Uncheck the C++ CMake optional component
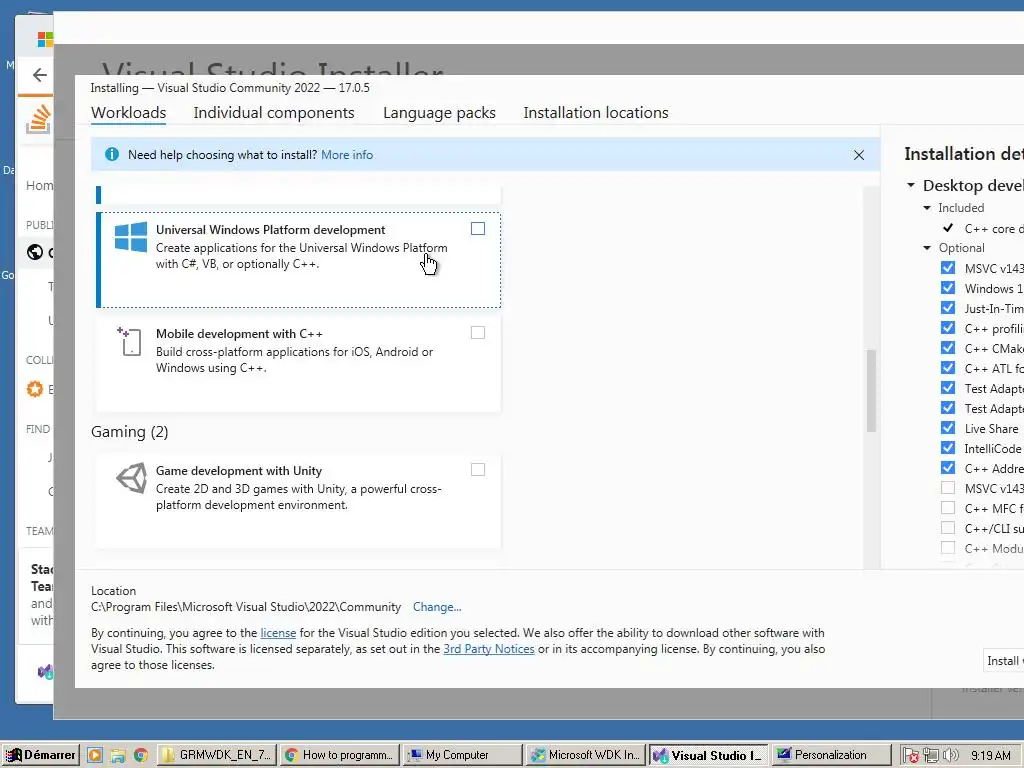The height and width of the screenshot is (768, 1024). click(x=948, y=348)
